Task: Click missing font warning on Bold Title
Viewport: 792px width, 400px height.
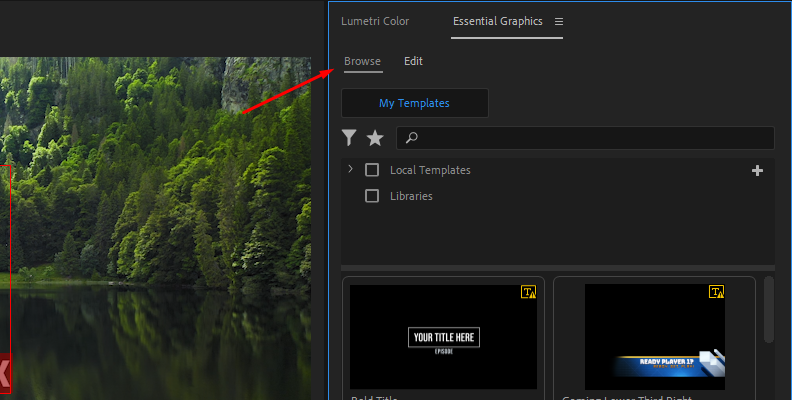Action: [x=528, y=292]
